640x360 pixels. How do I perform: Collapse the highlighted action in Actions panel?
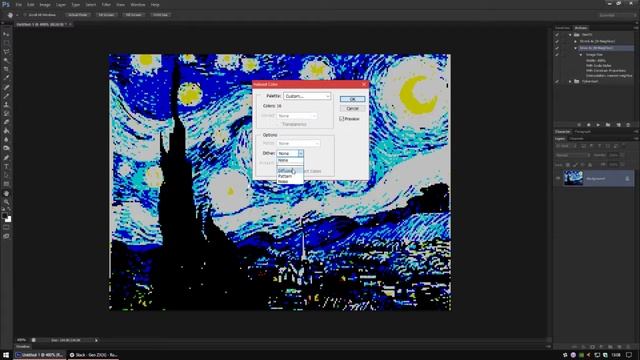tap(576, 48)
